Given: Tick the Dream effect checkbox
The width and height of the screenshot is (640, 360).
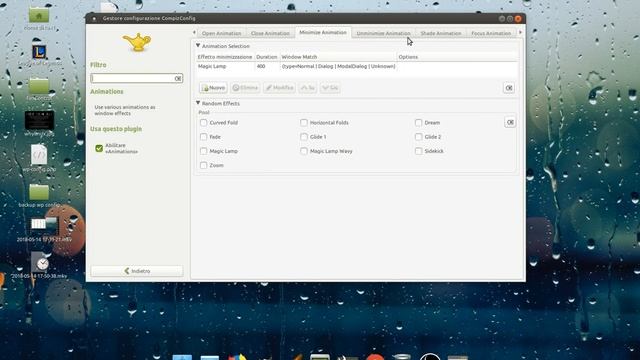Looking at the screenshot, I should 418,122.
